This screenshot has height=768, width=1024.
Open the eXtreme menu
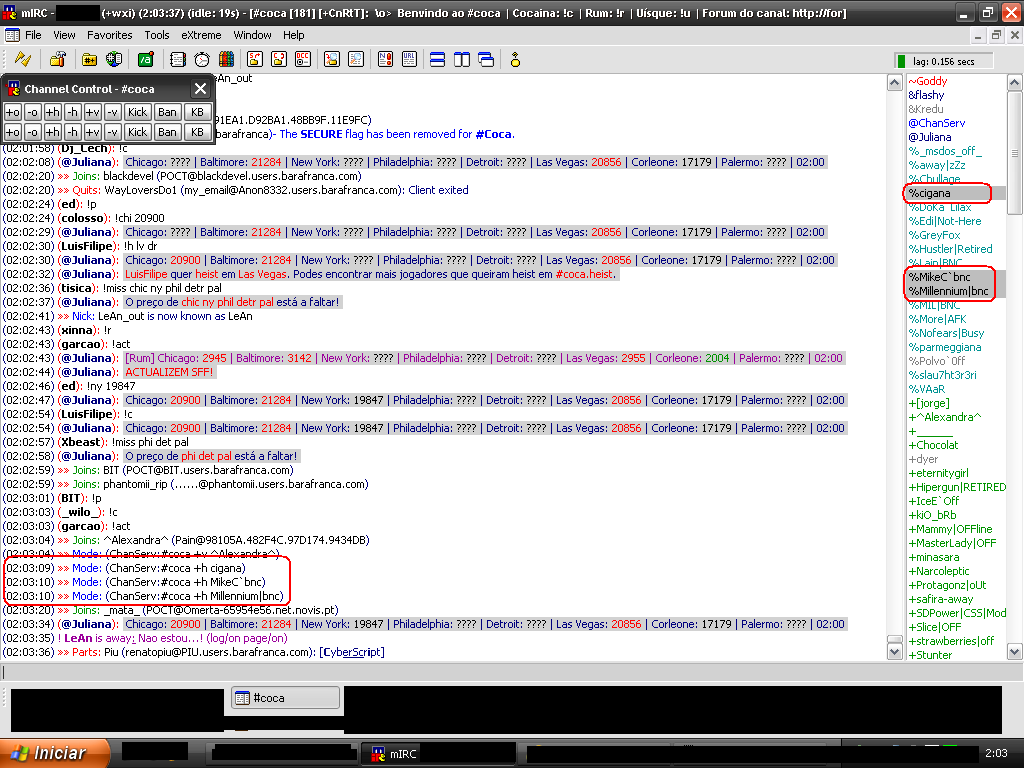pos(201,35)
